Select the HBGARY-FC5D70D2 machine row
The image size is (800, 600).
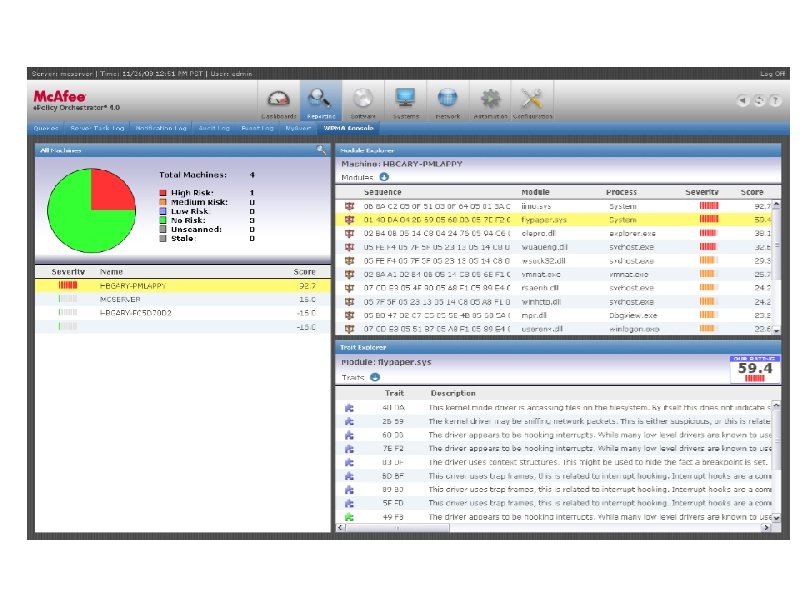click(183, 313)
